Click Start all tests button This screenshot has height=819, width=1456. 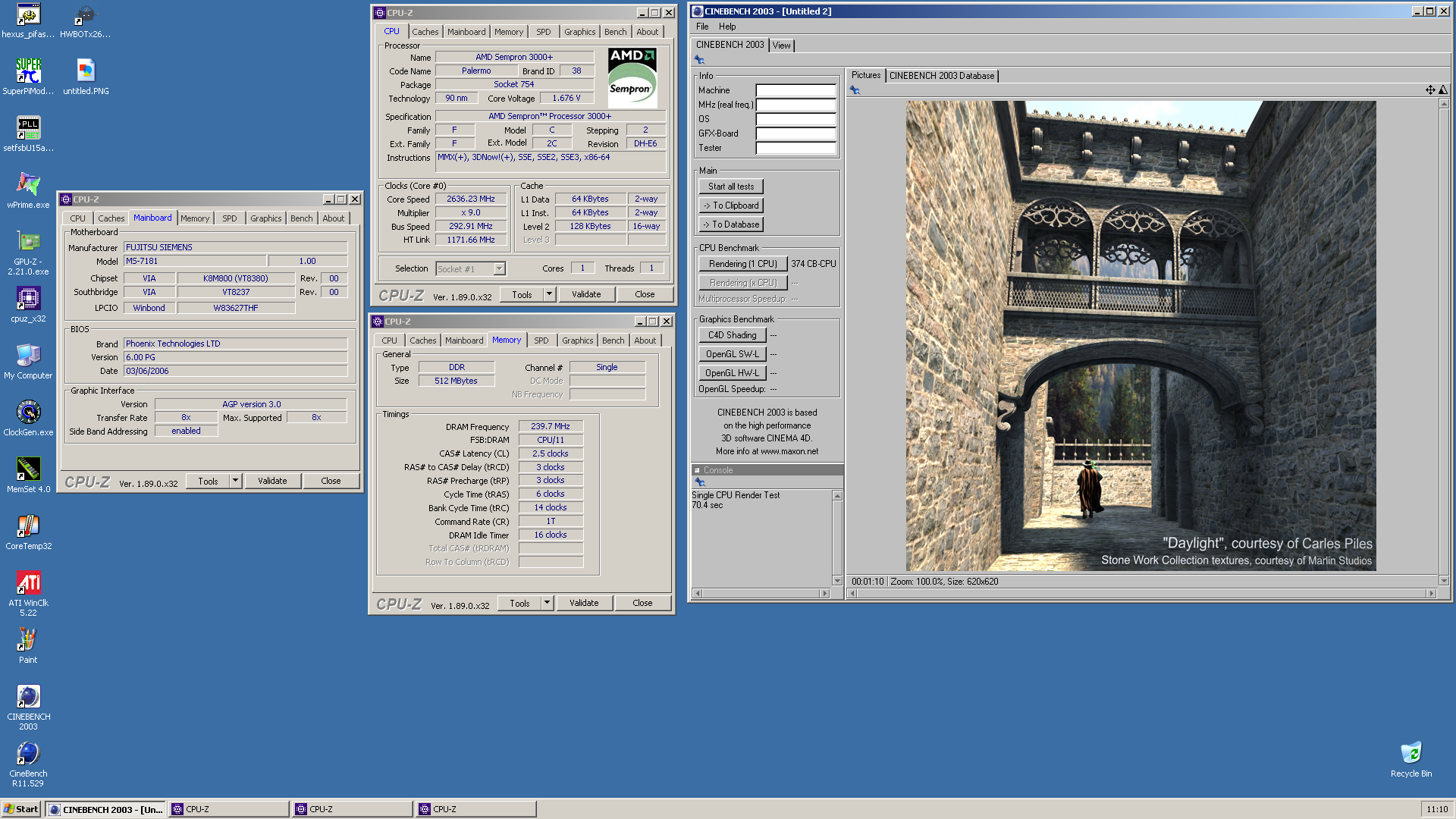(731, 187)
